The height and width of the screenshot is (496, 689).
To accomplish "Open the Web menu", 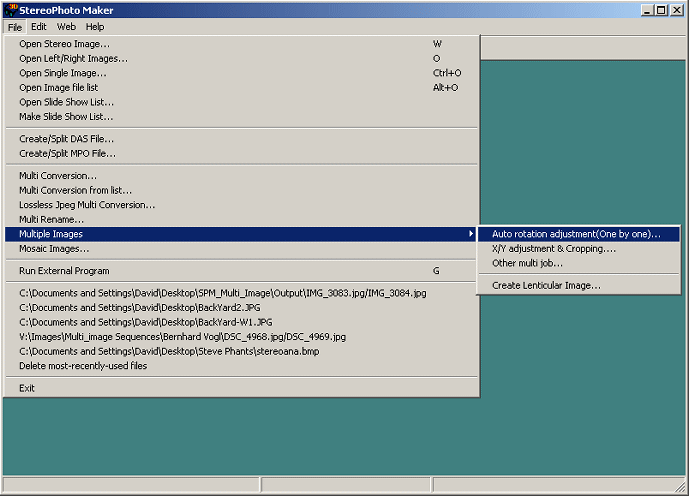I will 66,27.
